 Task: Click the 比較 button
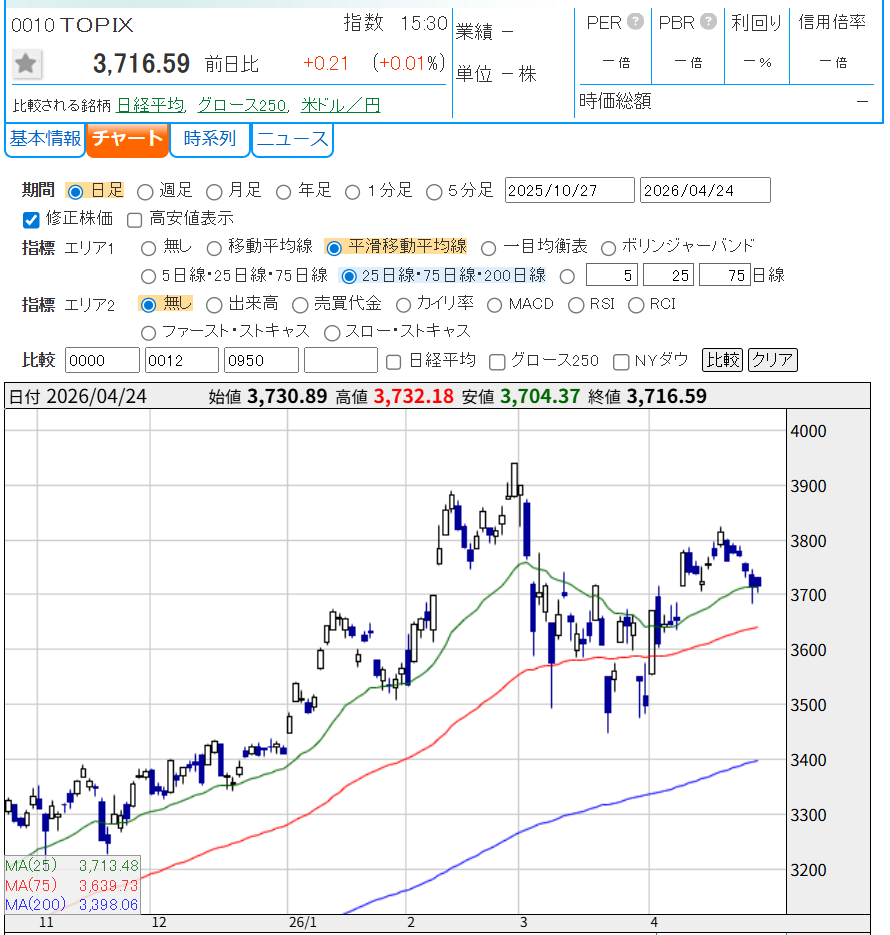click(x=722, y=360)
